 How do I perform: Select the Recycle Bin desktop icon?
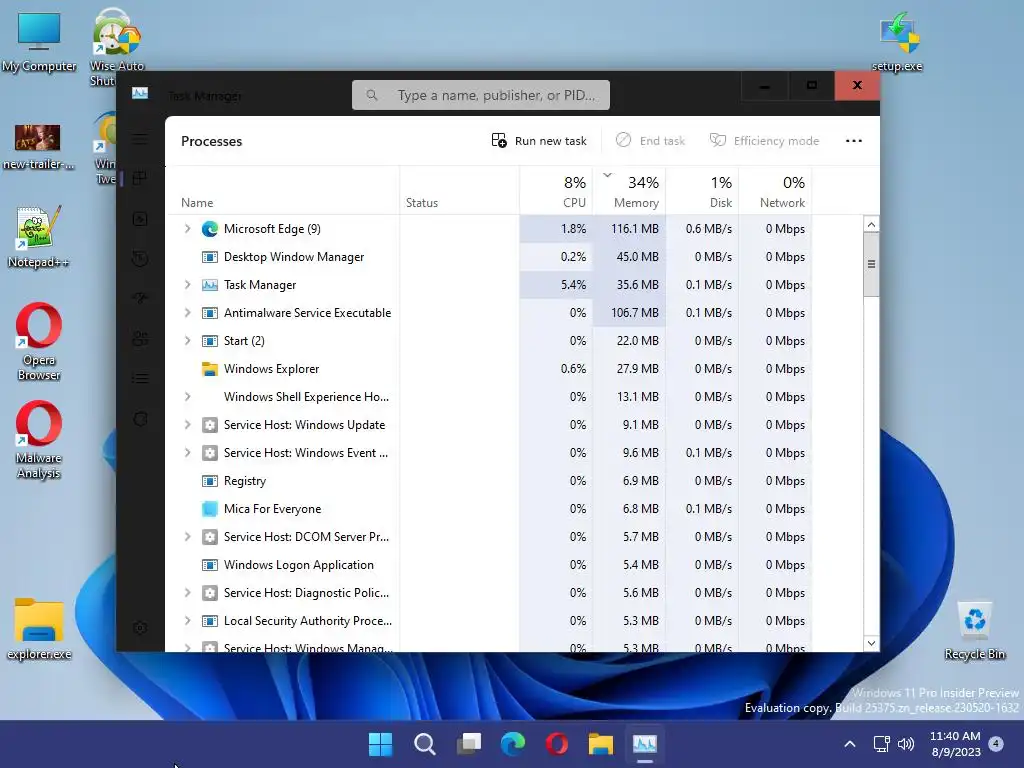pos(974,631)
